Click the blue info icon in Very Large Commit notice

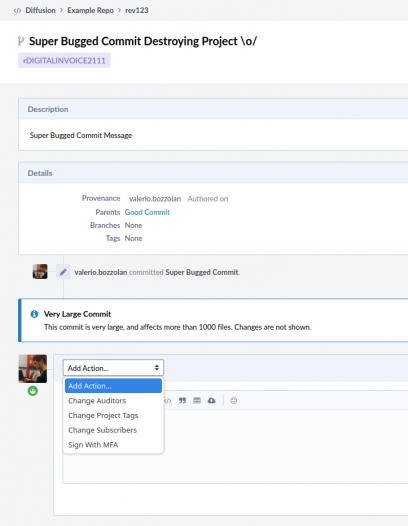tap(34, 314)
